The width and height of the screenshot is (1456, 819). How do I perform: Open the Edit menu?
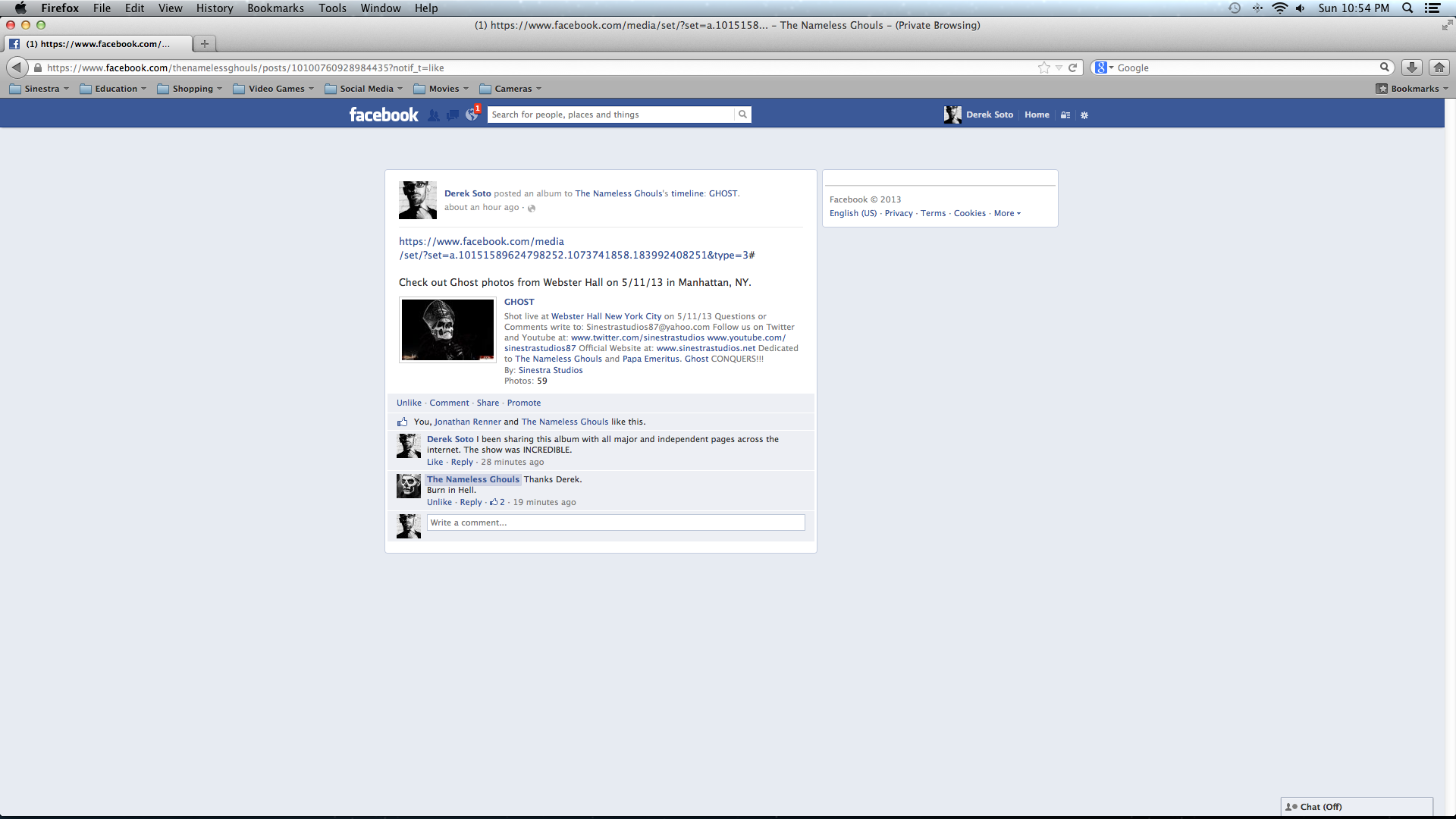click(x=134, y=8)
